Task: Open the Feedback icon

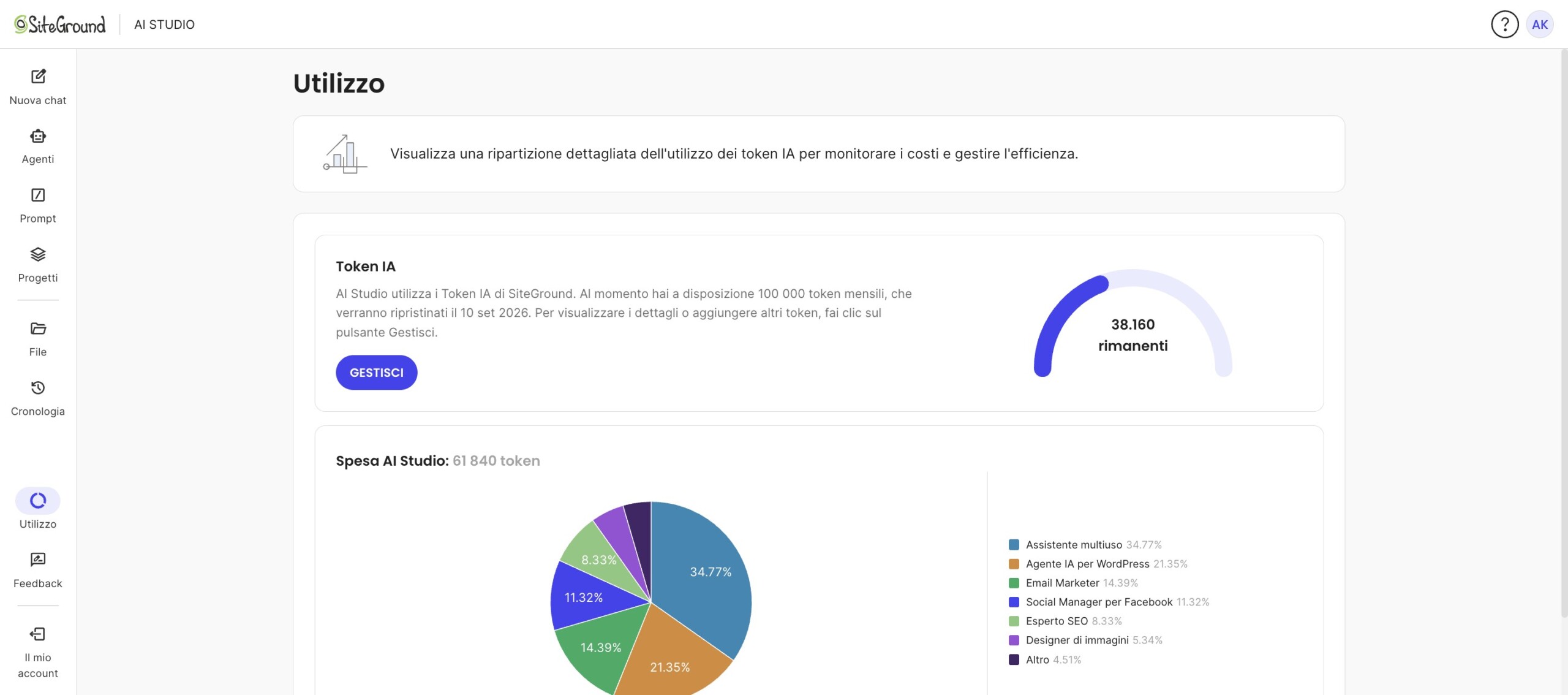Action: point(38,560)
